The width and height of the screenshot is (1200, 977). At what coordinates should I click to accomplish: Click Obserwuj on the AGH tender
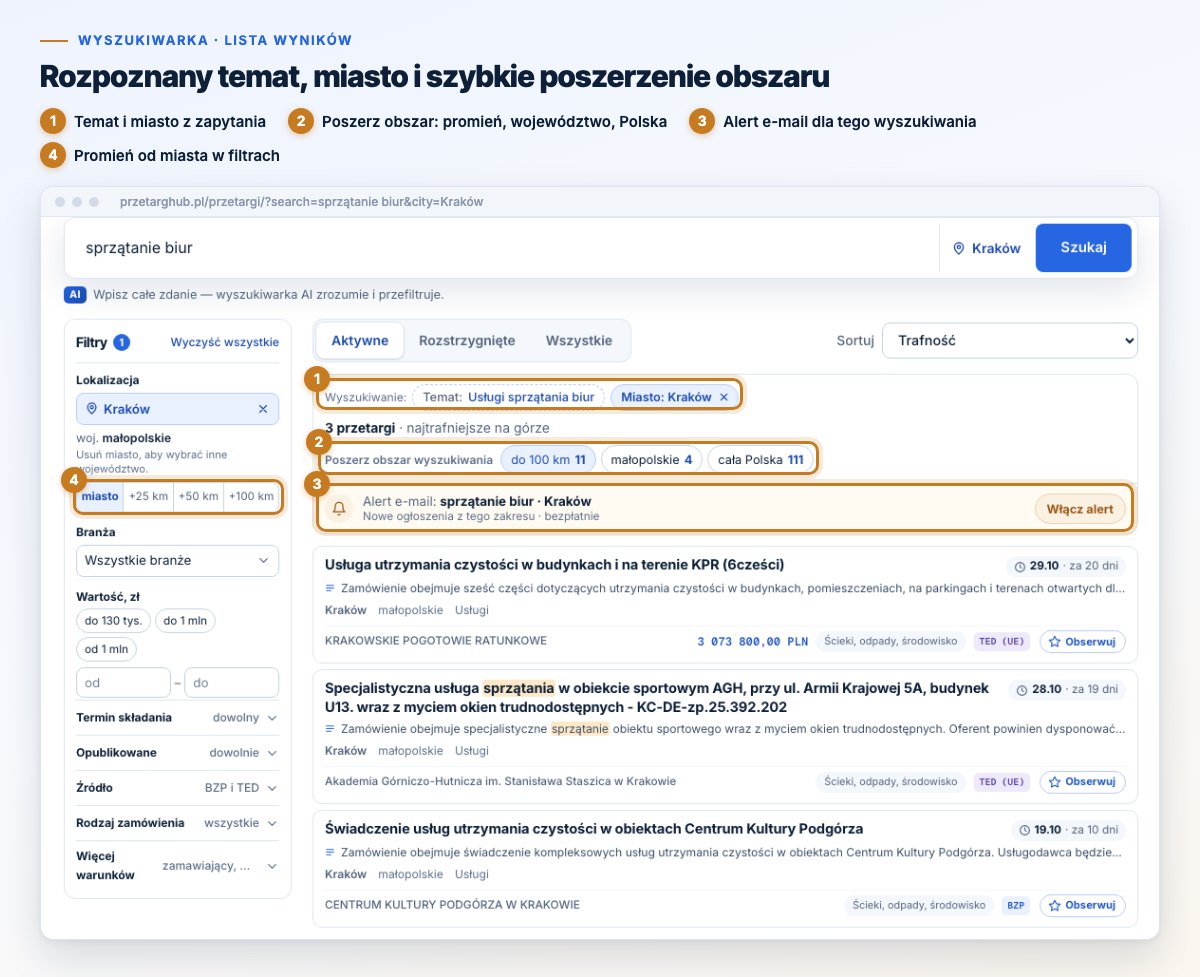coord(1083,781)
